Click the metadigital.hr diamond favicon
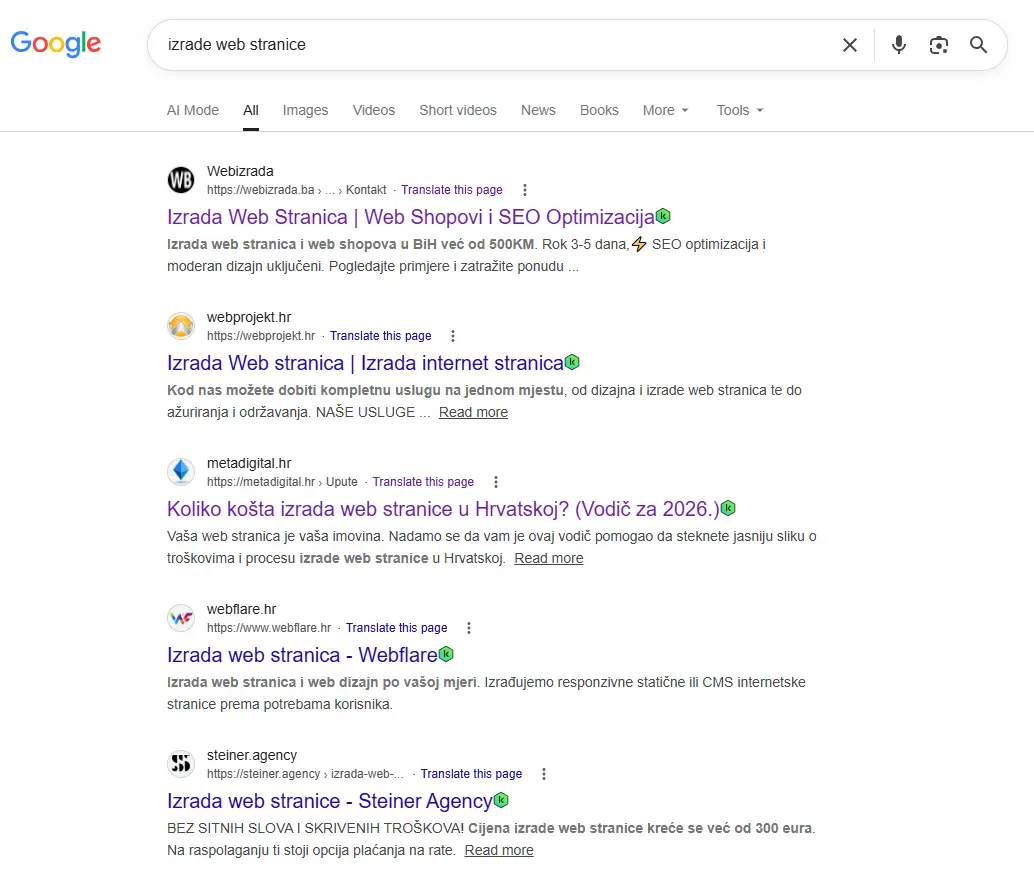Image resolution: width=1034 pixels, height=889 pixels. tap(181, 472)
